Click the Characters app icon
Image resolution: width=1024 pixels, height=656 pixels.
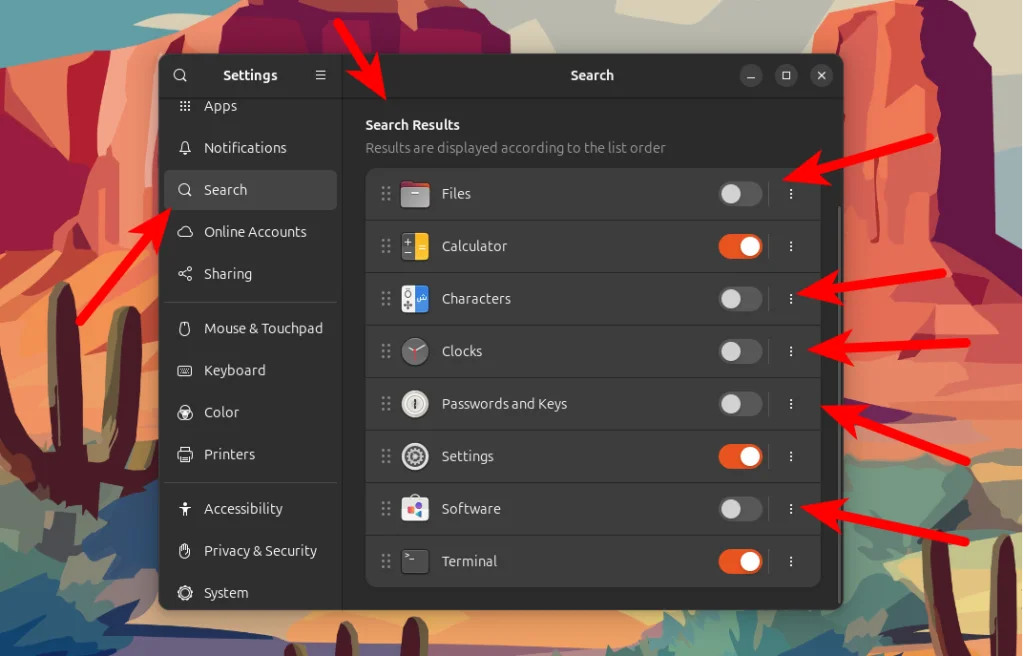pyautogui.click(x=415, y=298)
